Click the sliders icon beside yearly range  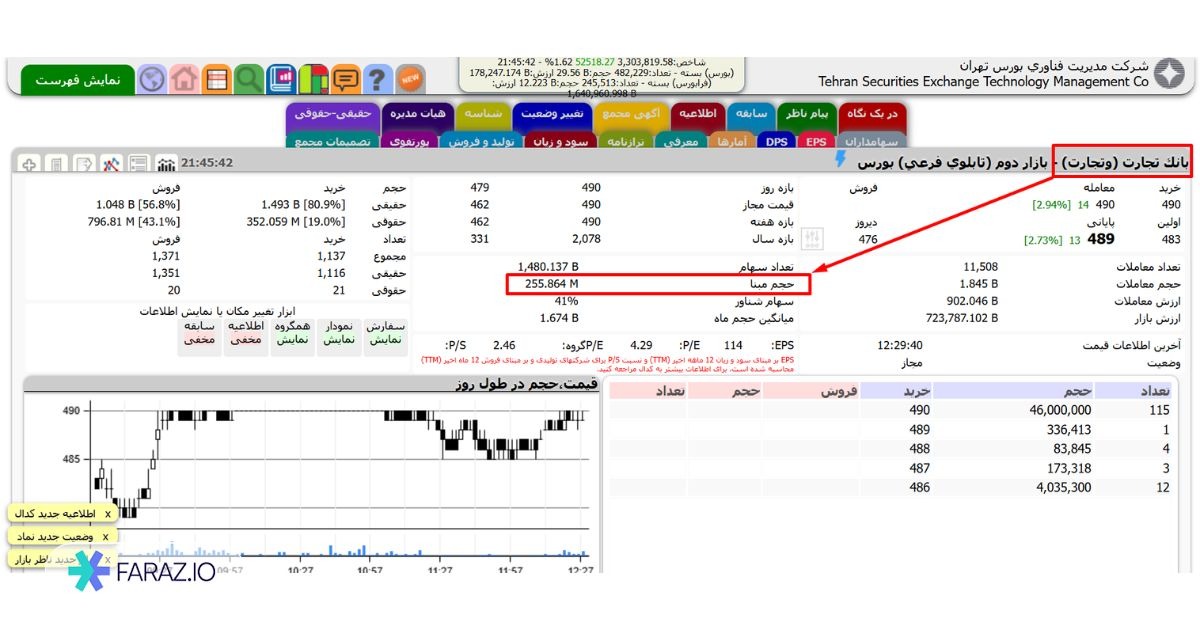pyautogui.click(x=812, y=238)
